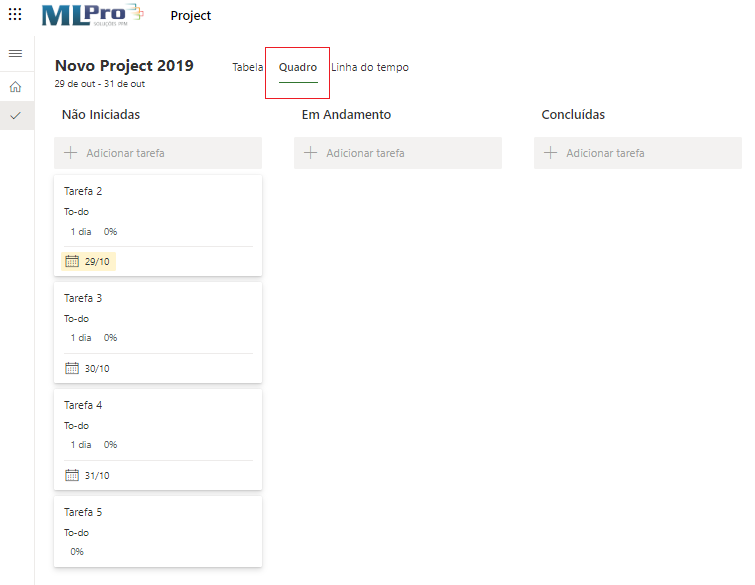Click the MLPro logo
This screenshot has height=585, width=755.
point(92,15)
